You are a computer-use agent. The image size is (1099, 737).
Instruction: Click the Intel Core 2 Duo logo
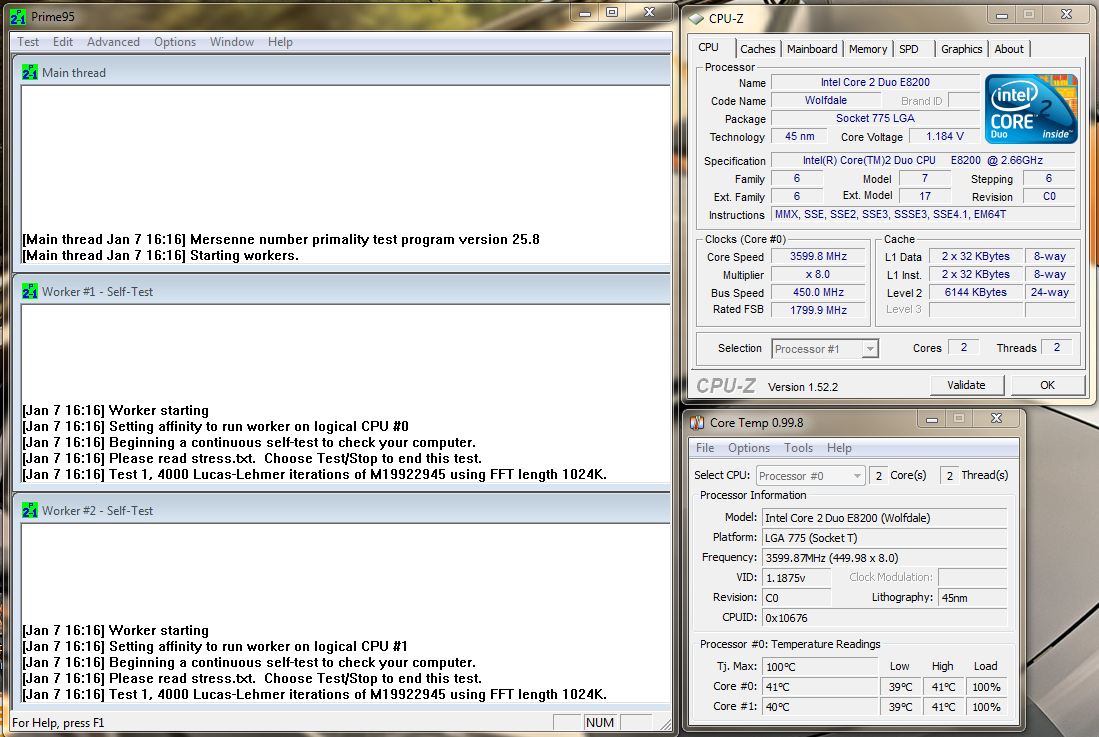tap(1030, 109)
